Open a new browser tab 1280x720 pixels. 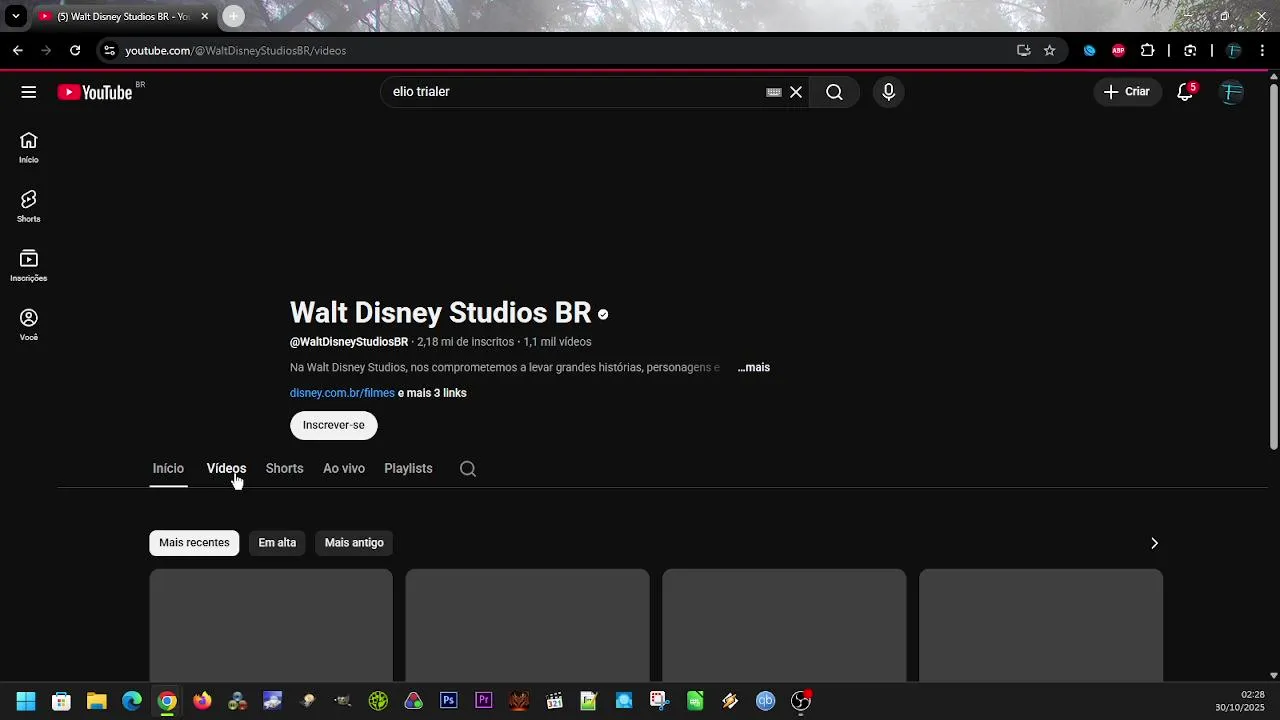233,16
